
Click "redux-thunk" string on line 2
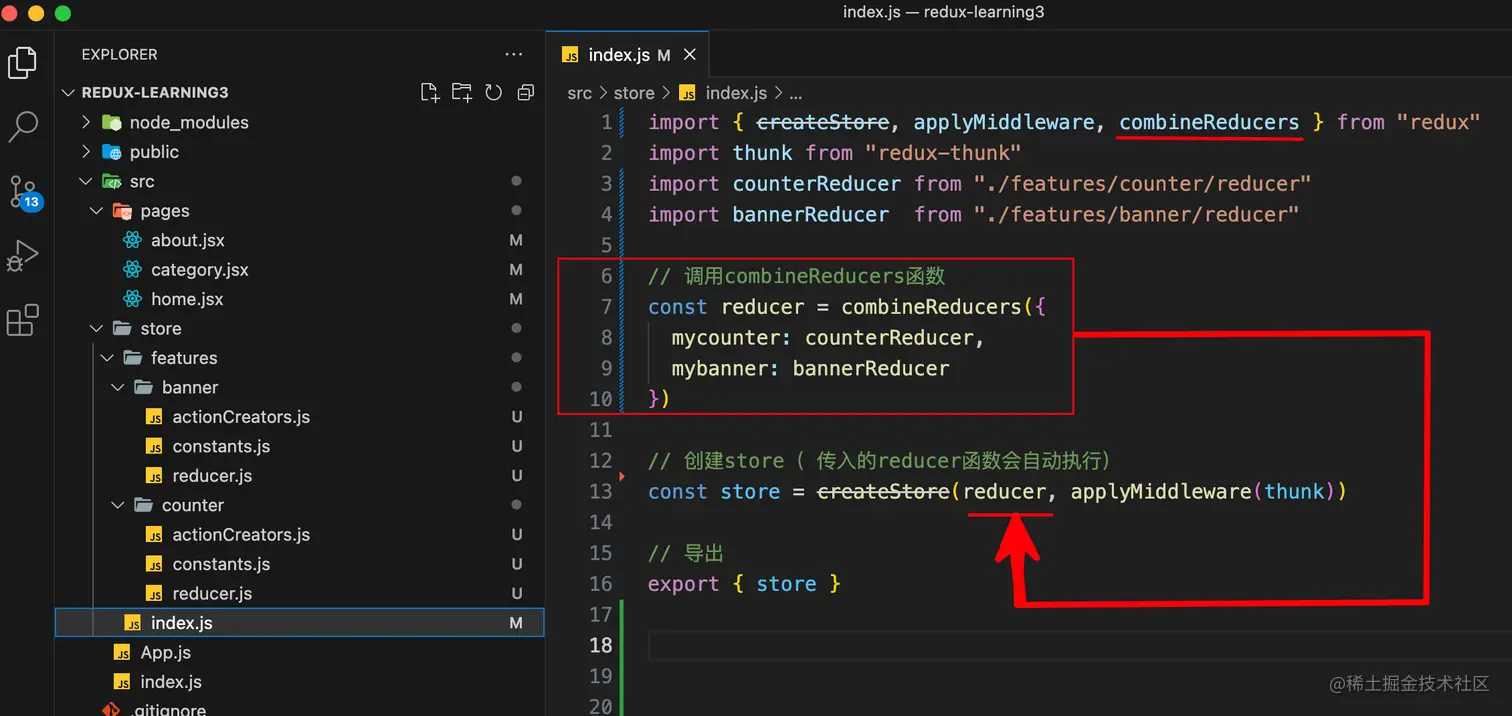[943, 153]
